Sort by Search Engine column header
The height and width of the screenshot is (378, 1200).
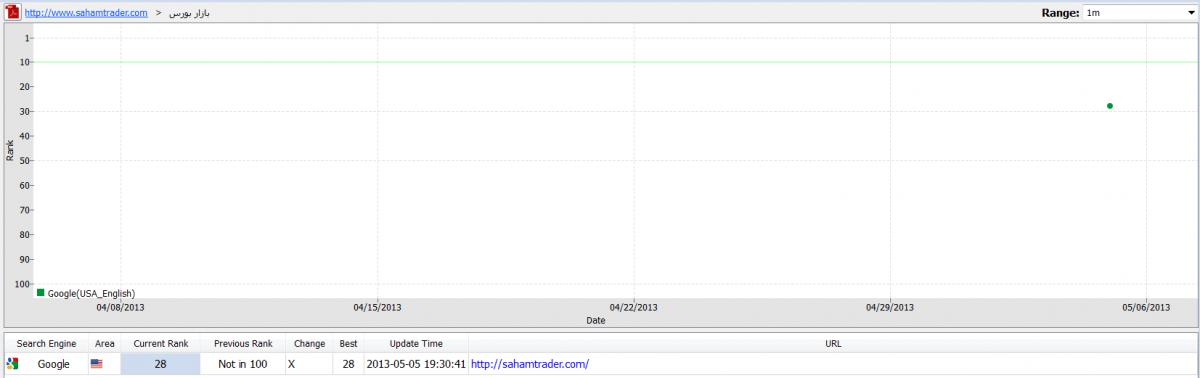(x=46, y=343)
